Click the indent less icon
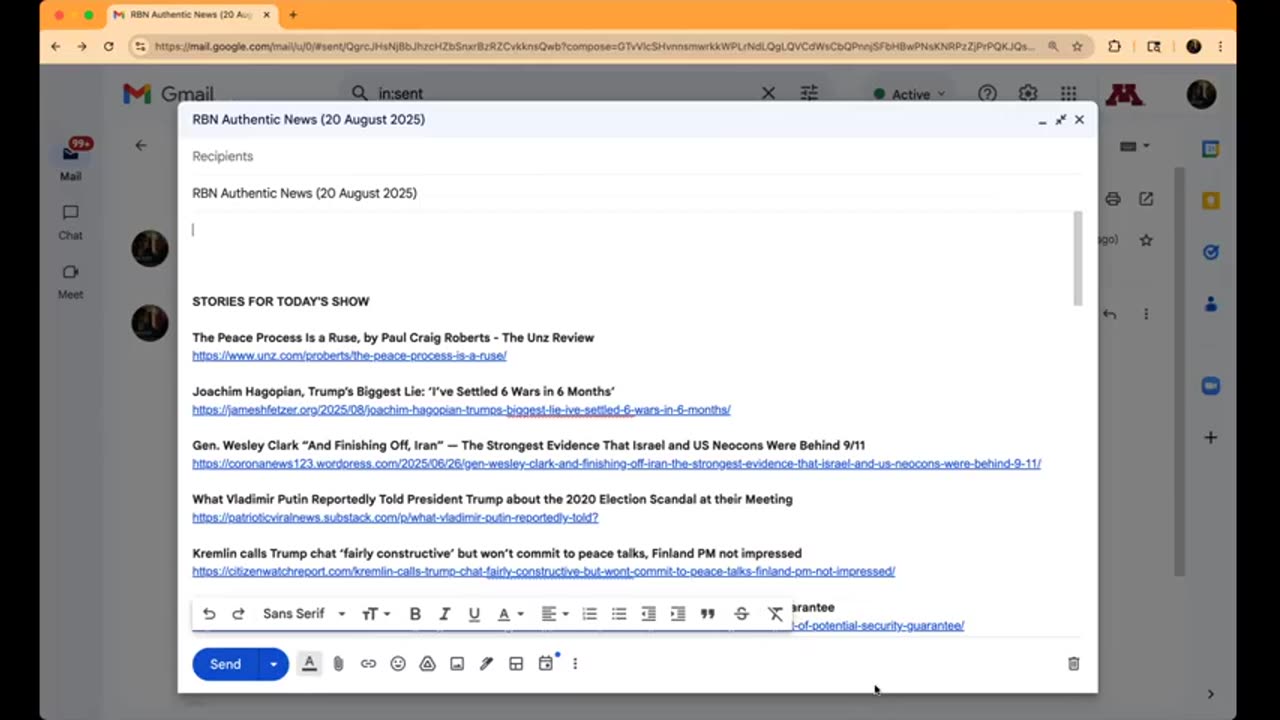 click(x=649, y=614)
